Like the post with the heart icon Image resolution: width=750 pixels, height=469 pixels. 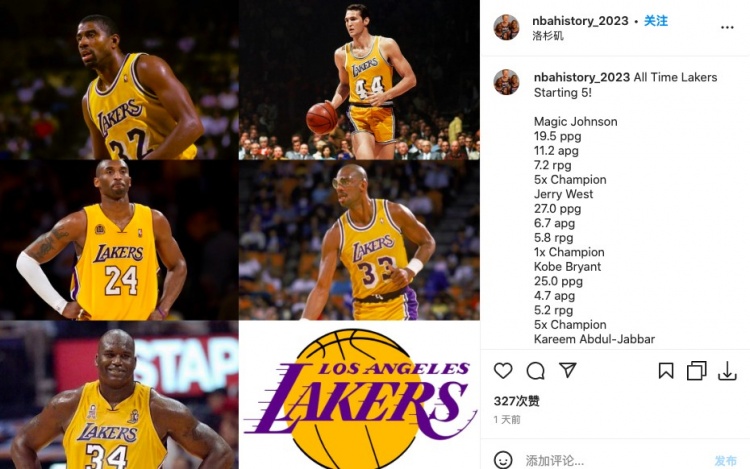click(503, 371)
